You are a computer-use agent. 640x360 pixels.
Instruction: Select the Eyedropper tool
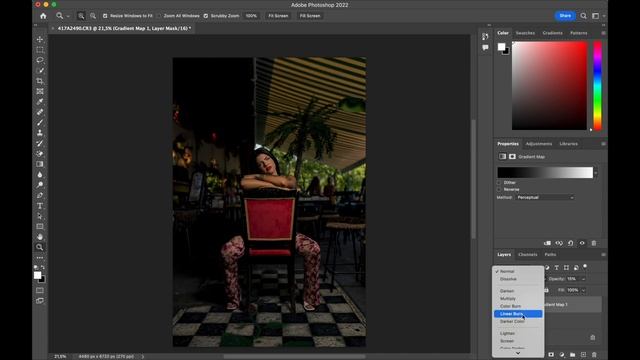(x=40, y=102)
